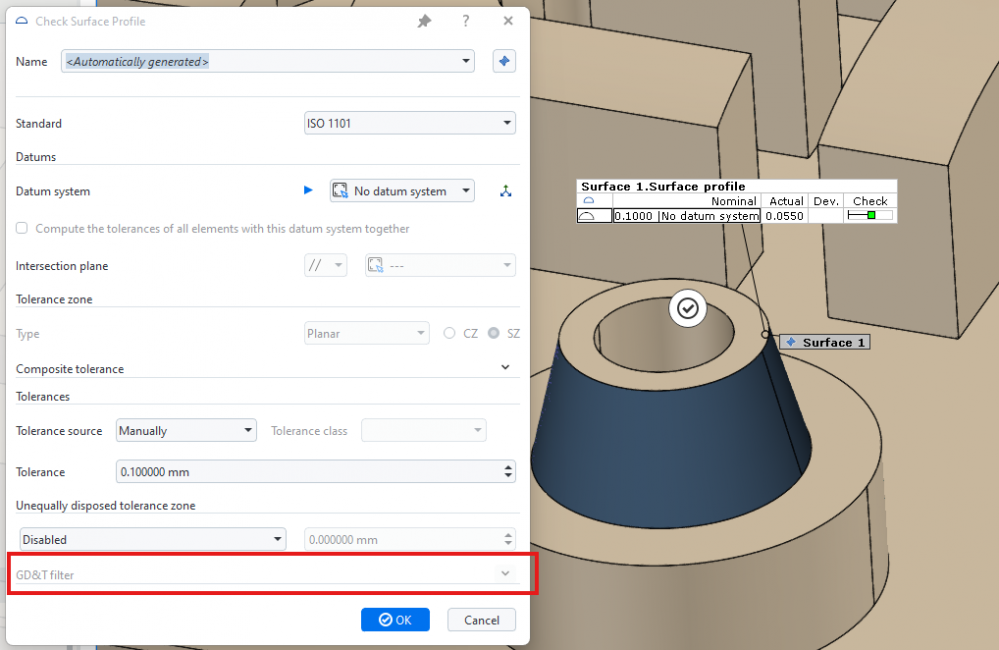
Task: Click OK to confirm surface profile
Action: [395, 620]
